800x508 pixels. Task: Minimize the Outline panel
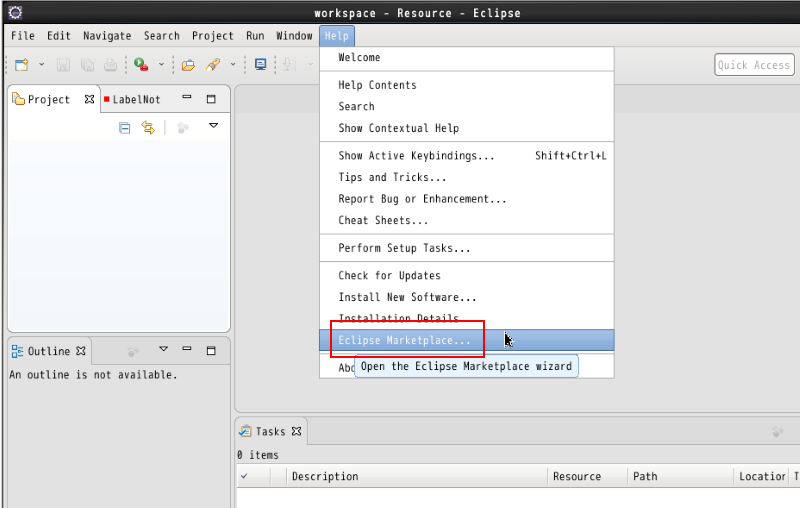(x=187, y=349)
